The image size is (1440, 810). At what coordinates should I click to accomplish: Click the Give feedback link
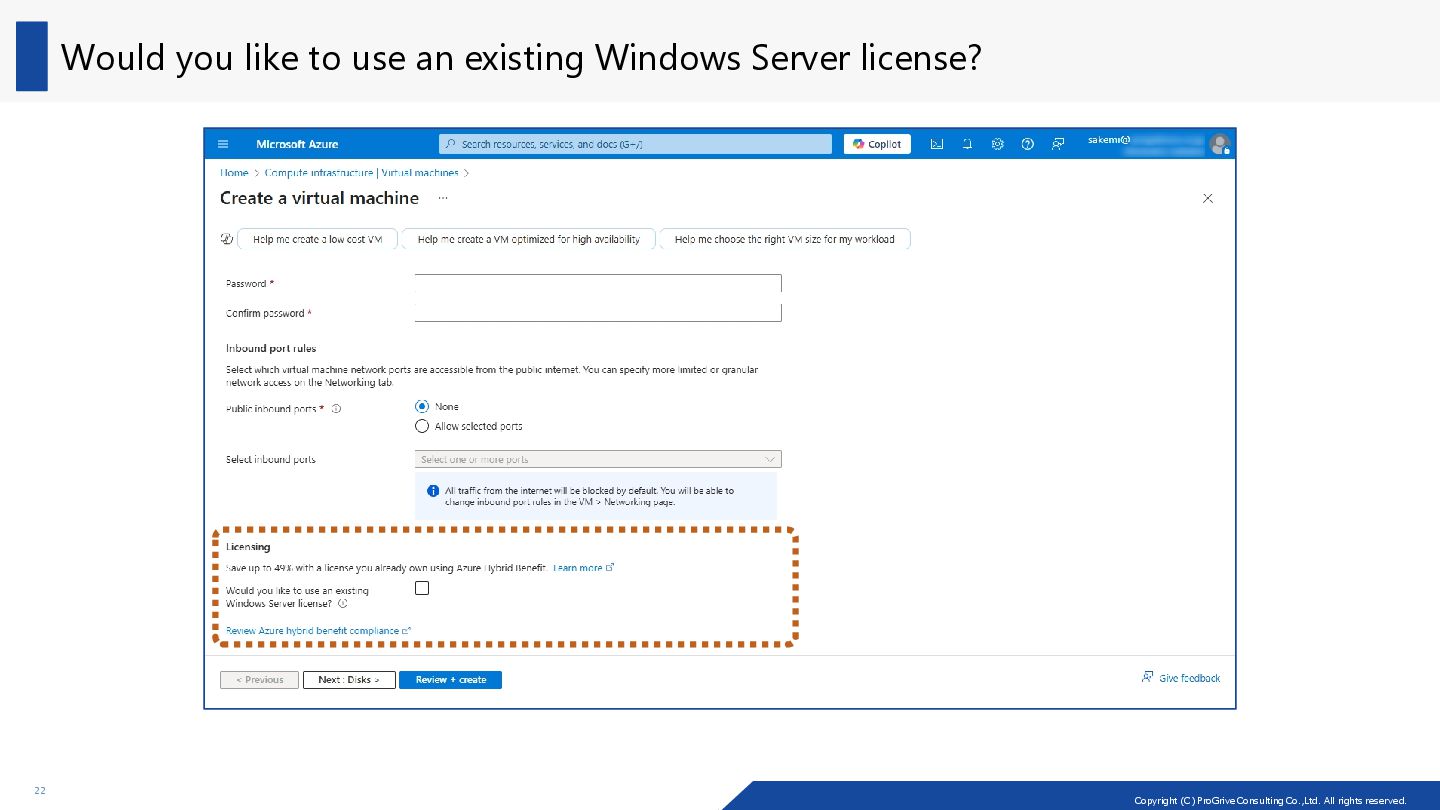click(x=1181, y=678)
